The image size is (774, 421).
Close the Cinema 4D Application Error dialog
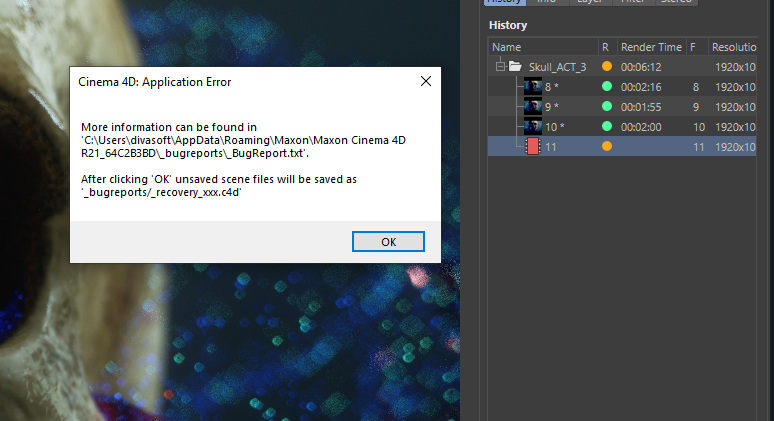426,81
